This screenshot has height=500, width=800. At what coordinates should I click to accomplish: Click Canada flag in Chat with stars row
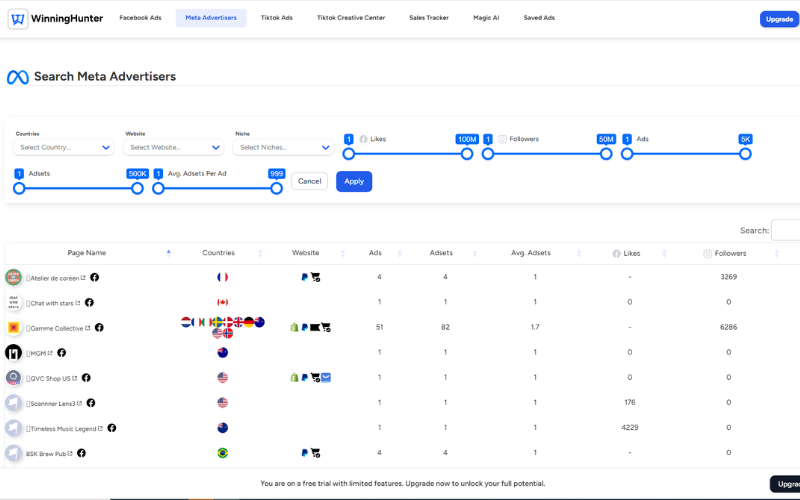222,302
